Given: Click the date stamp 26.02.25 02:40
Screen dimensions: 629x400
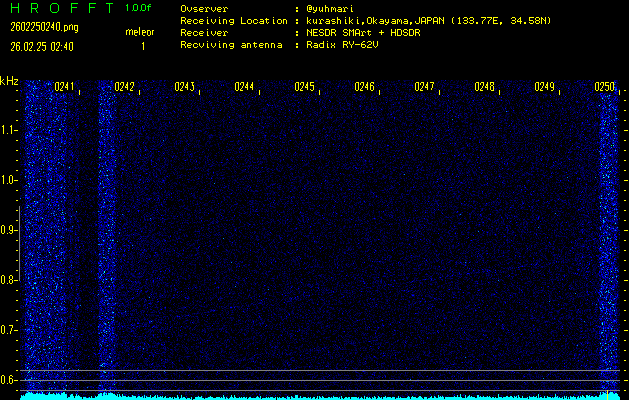Looking at the screenshot, I should 42,47.
